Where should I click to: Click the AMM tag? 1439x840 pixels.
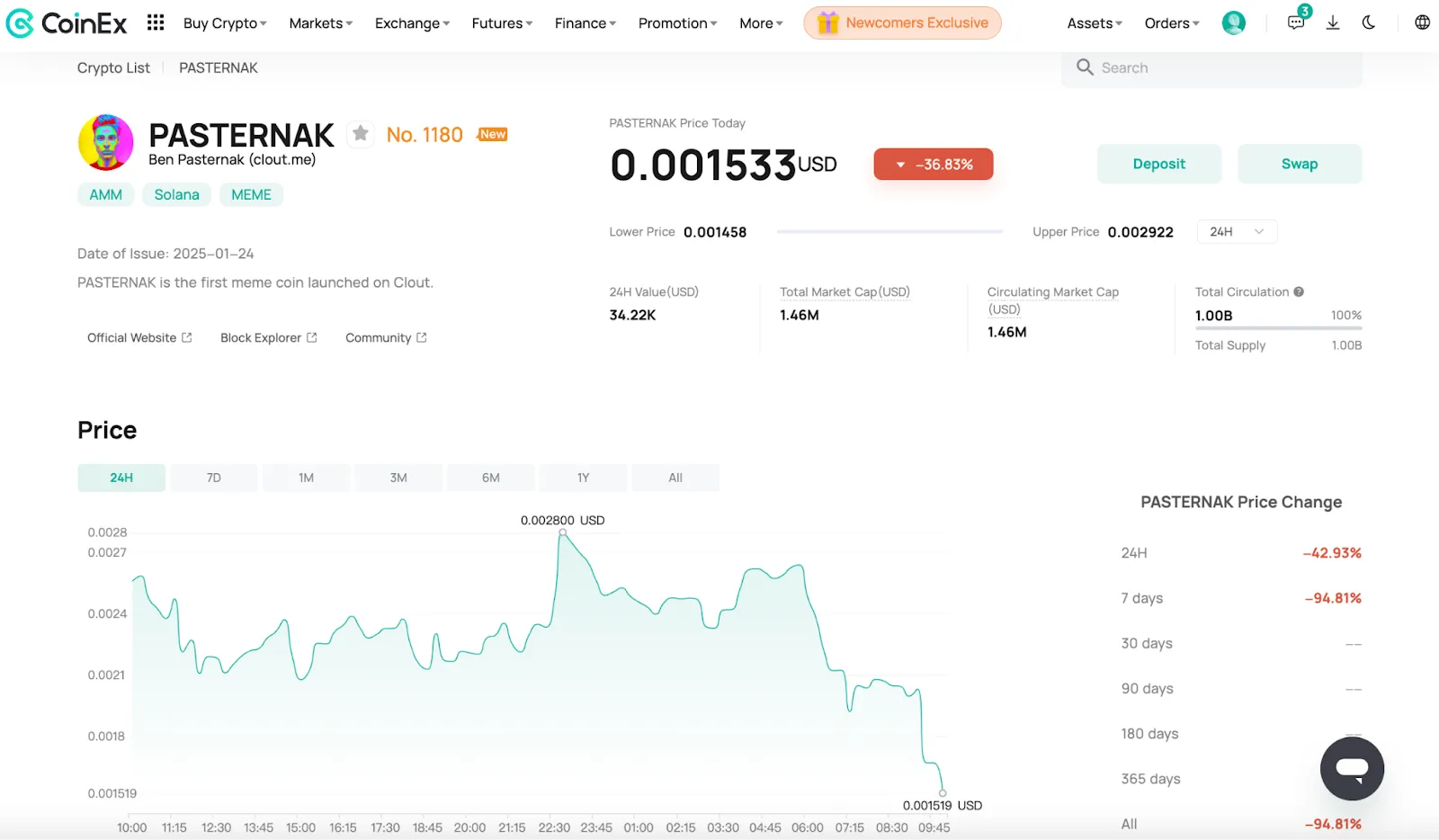coord(106,194)
